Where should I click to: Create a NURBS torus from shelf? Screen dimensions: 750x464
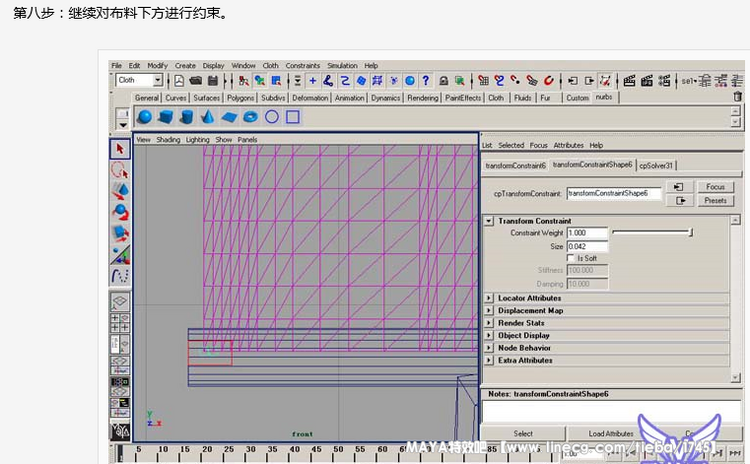[250, 117]
